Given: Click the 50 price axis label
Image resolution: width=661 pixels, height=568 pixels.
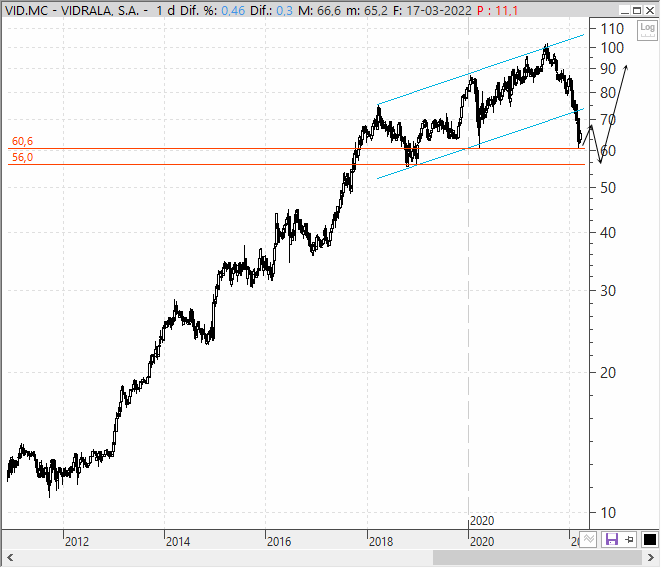Looking at the screenshot, I should [x=608, y=188].
